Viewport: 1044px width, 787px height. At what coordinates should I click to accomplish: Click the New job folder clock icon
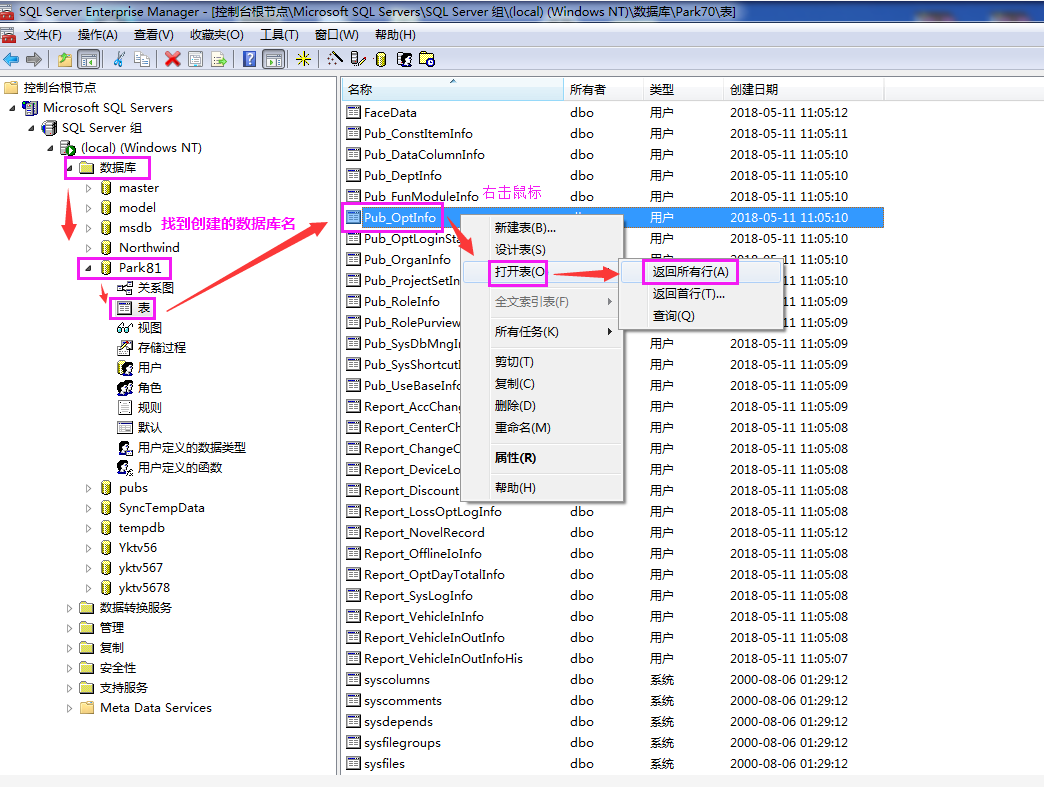427,60
